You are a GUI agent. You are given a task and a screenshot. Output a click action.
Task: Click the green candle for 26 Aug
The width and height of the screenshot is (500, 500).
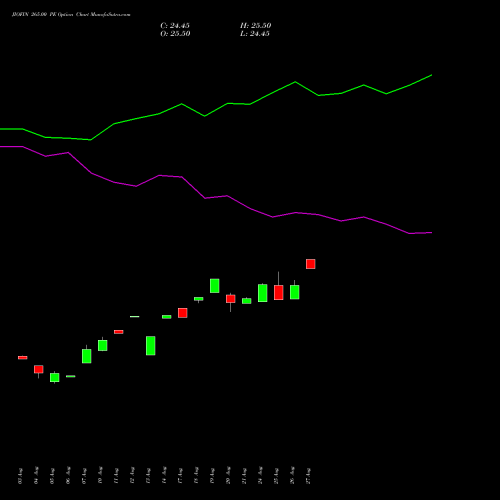point(295,292)
